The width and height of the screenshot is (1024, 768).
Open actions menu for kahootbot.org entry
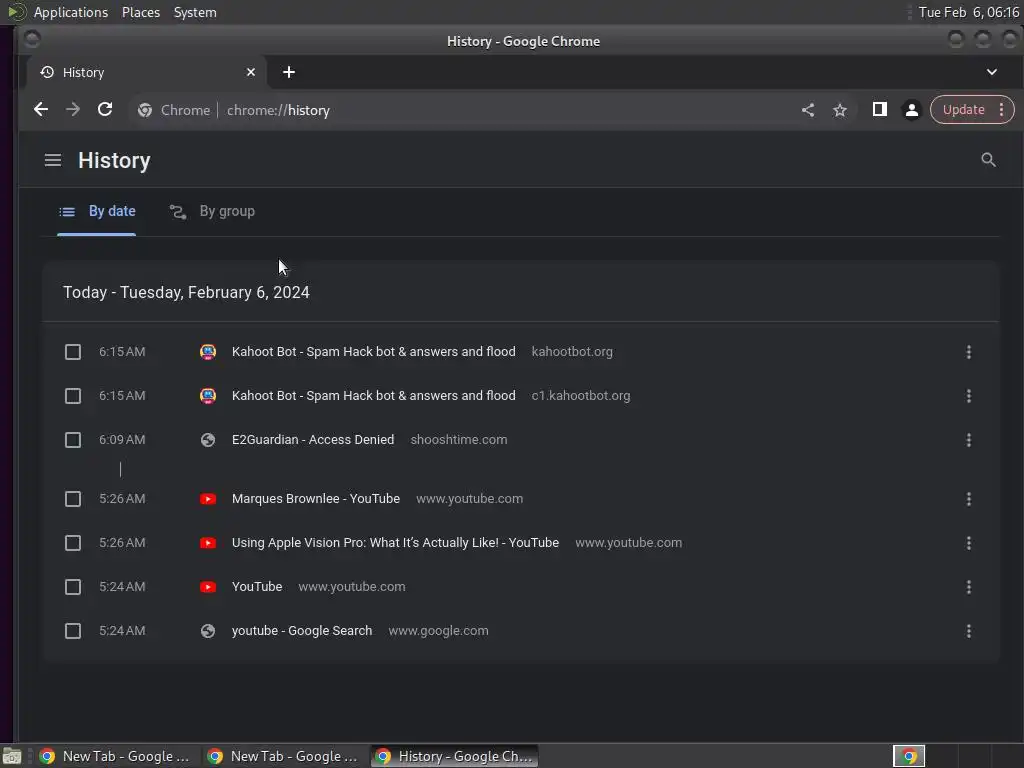point(968,352)
